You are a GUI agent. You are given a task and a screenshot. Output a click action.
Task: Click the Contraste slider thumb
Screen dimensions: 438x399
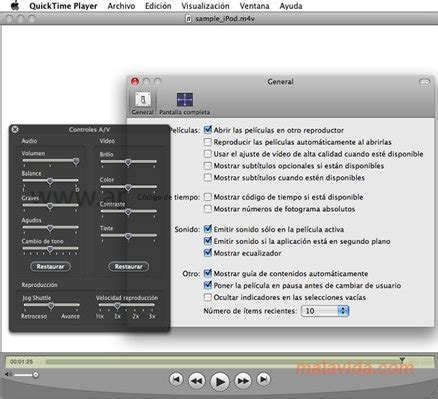[128, 212]
